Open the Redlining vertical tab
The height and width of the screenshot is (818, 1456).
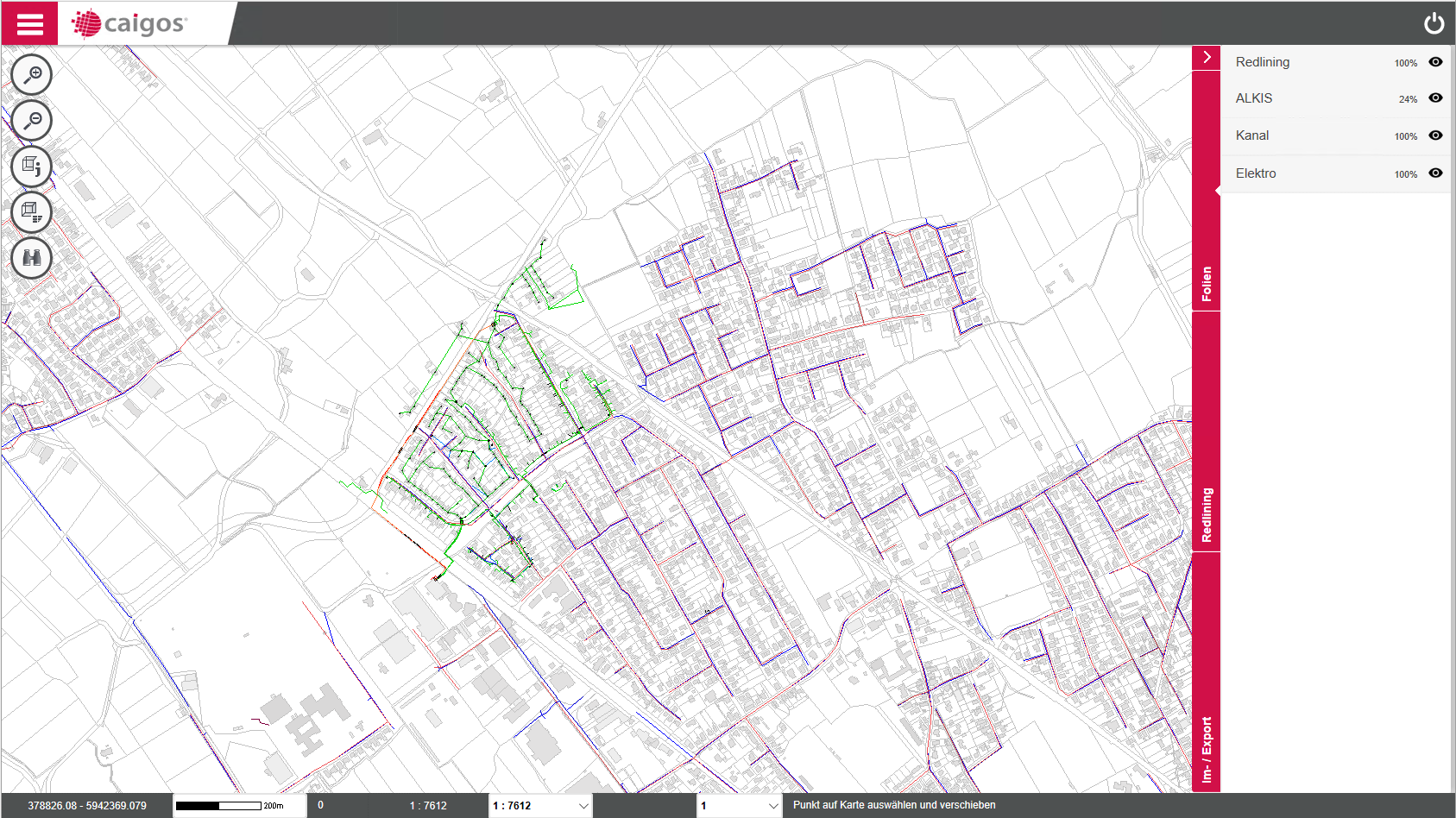[1207, 515]
